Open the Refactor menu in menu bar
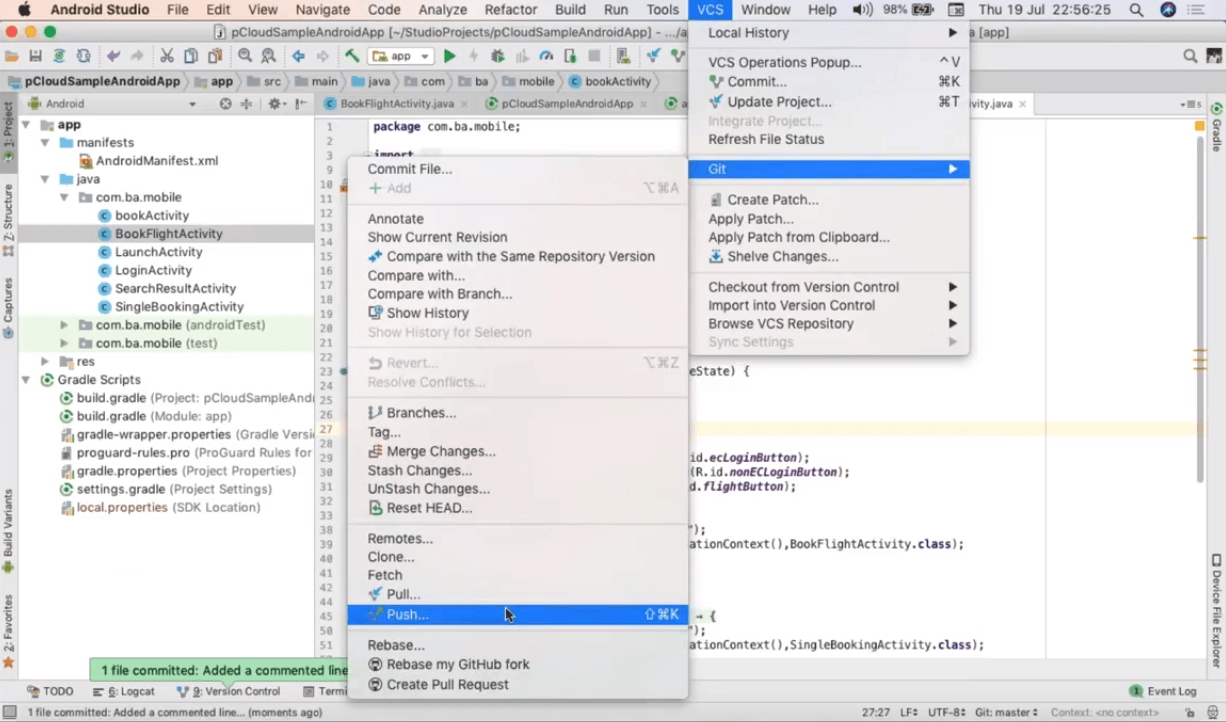Viewport: 1226px width, 722px height. point(510,10)
